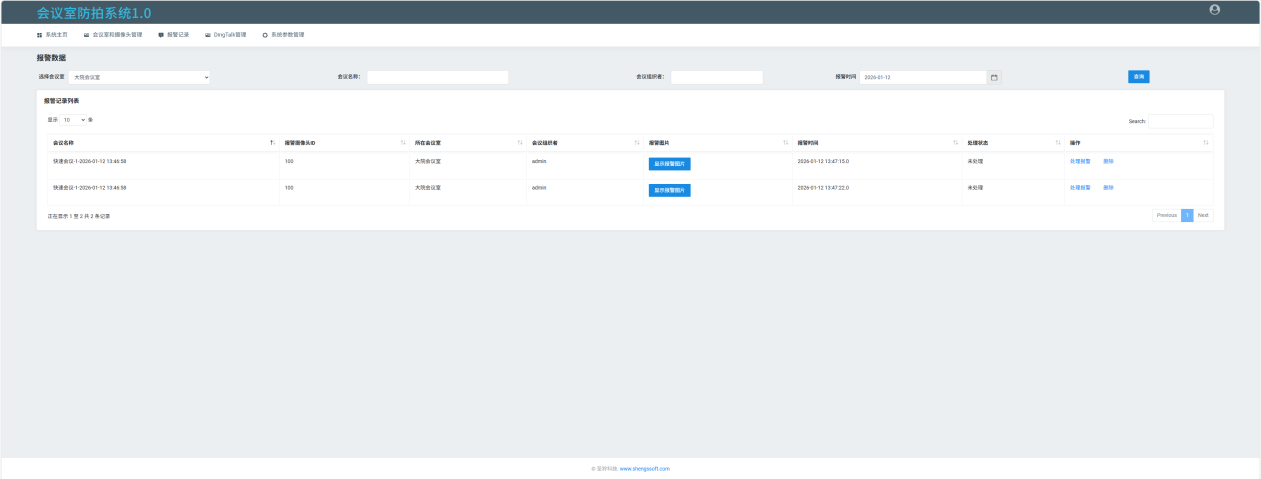This screenshot has width=1261, height=479.
Task: Sort table by 会议名称 column arrow
Action: click(272, 143)
